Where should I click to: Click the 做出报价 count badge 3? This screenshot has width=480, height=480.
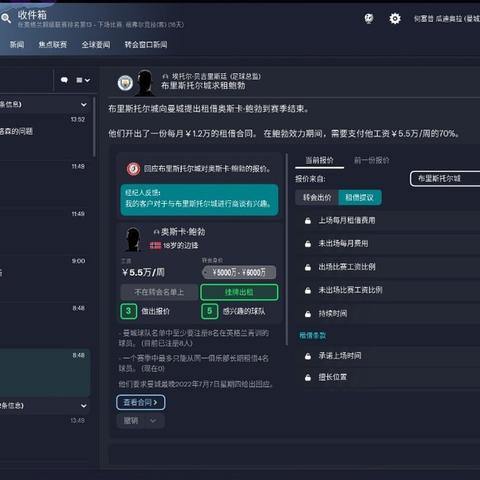pyautogui.click(x=128, y=311)
